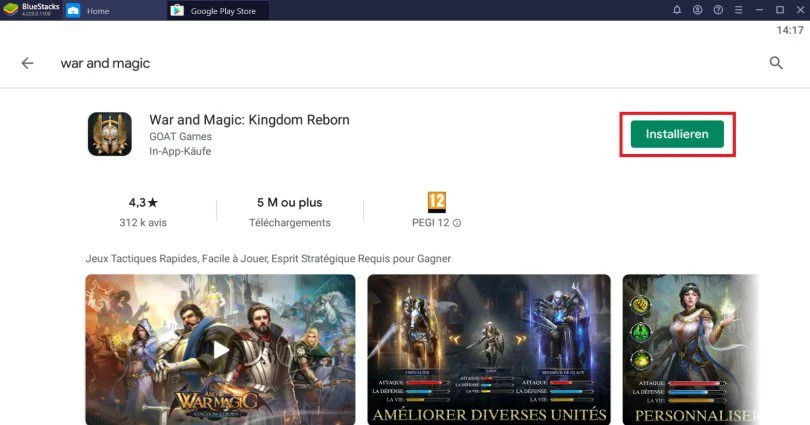Open the BlueStacks account icon
810x425 pixels.
[x=697, y=10]
